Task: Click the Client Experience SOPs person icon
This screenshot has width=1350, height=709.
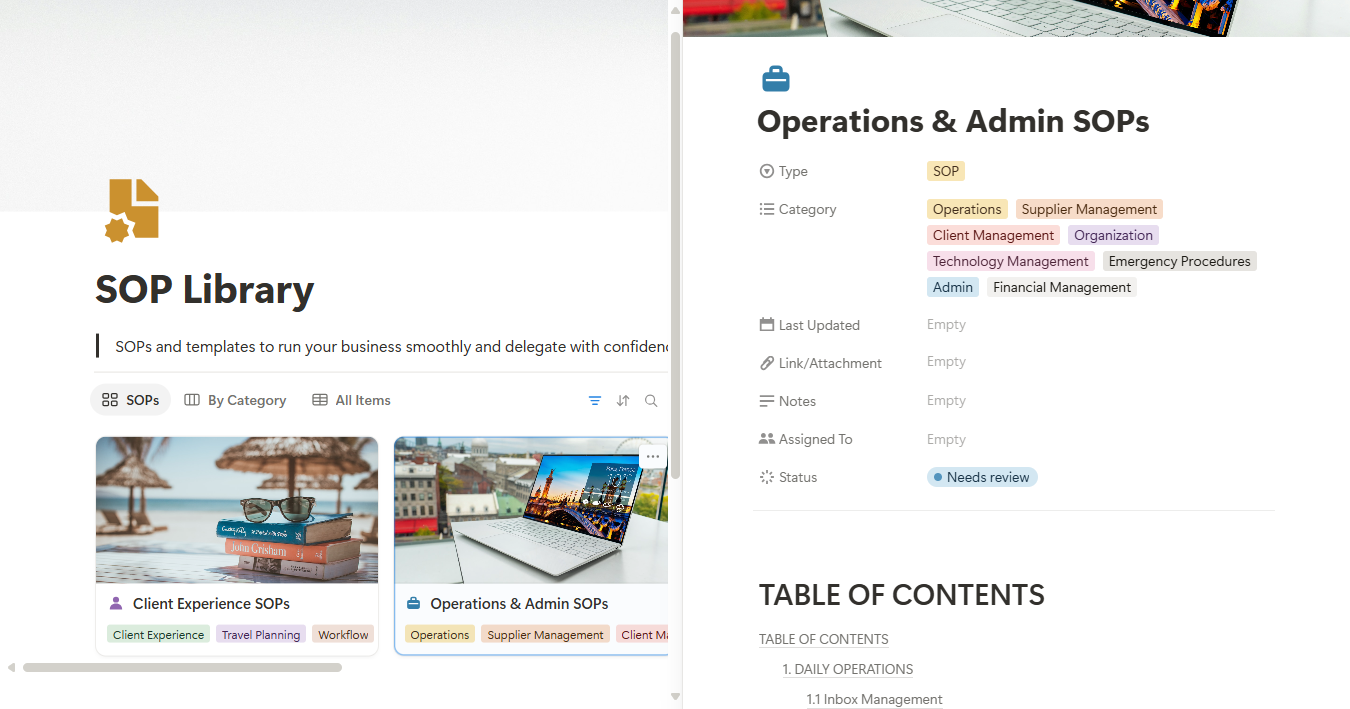Action: pos(115,604)
